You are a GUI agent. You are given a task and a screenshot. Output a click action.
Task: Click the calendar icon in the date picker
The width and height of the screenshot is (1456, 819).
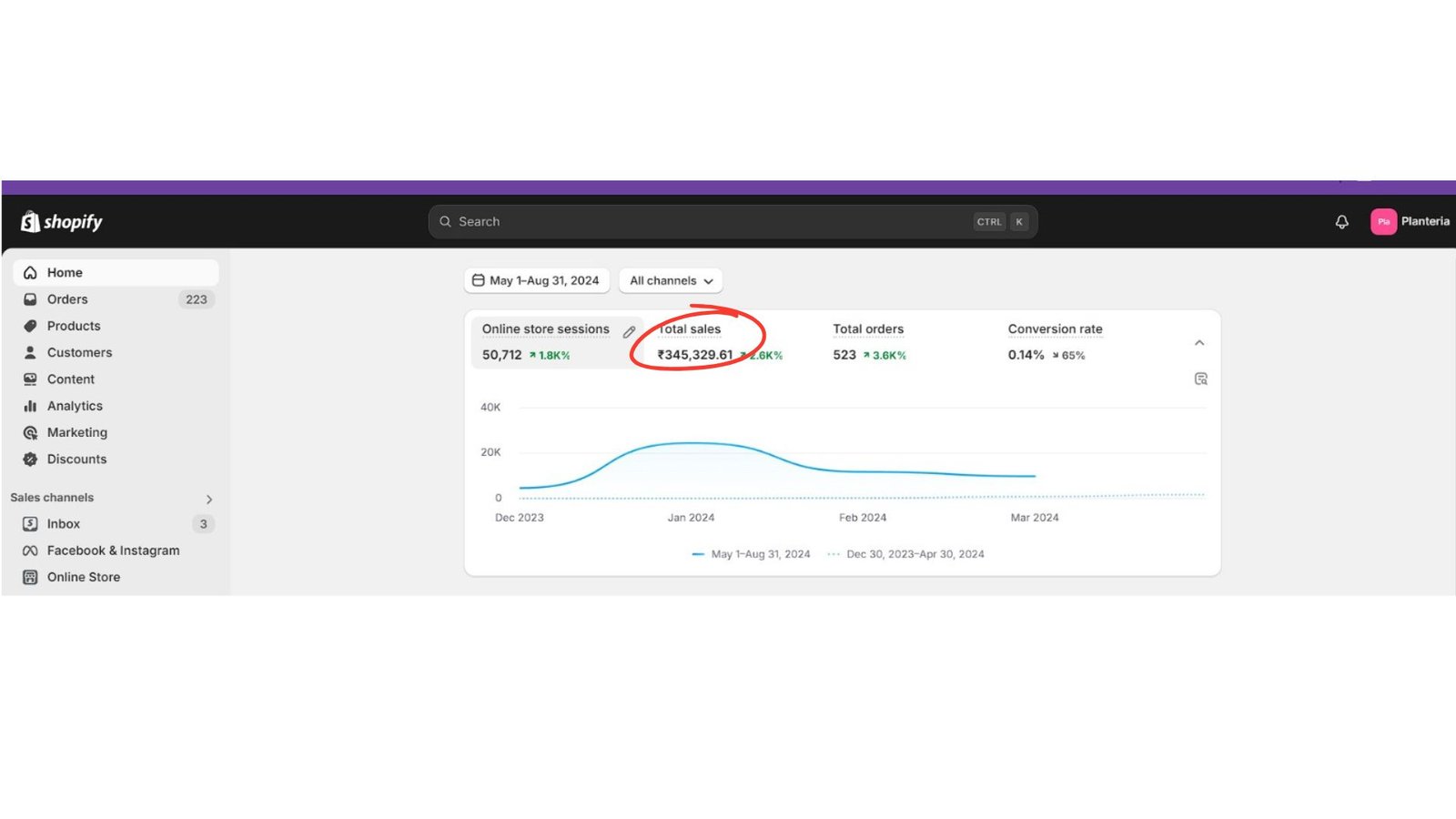[478, 280]
